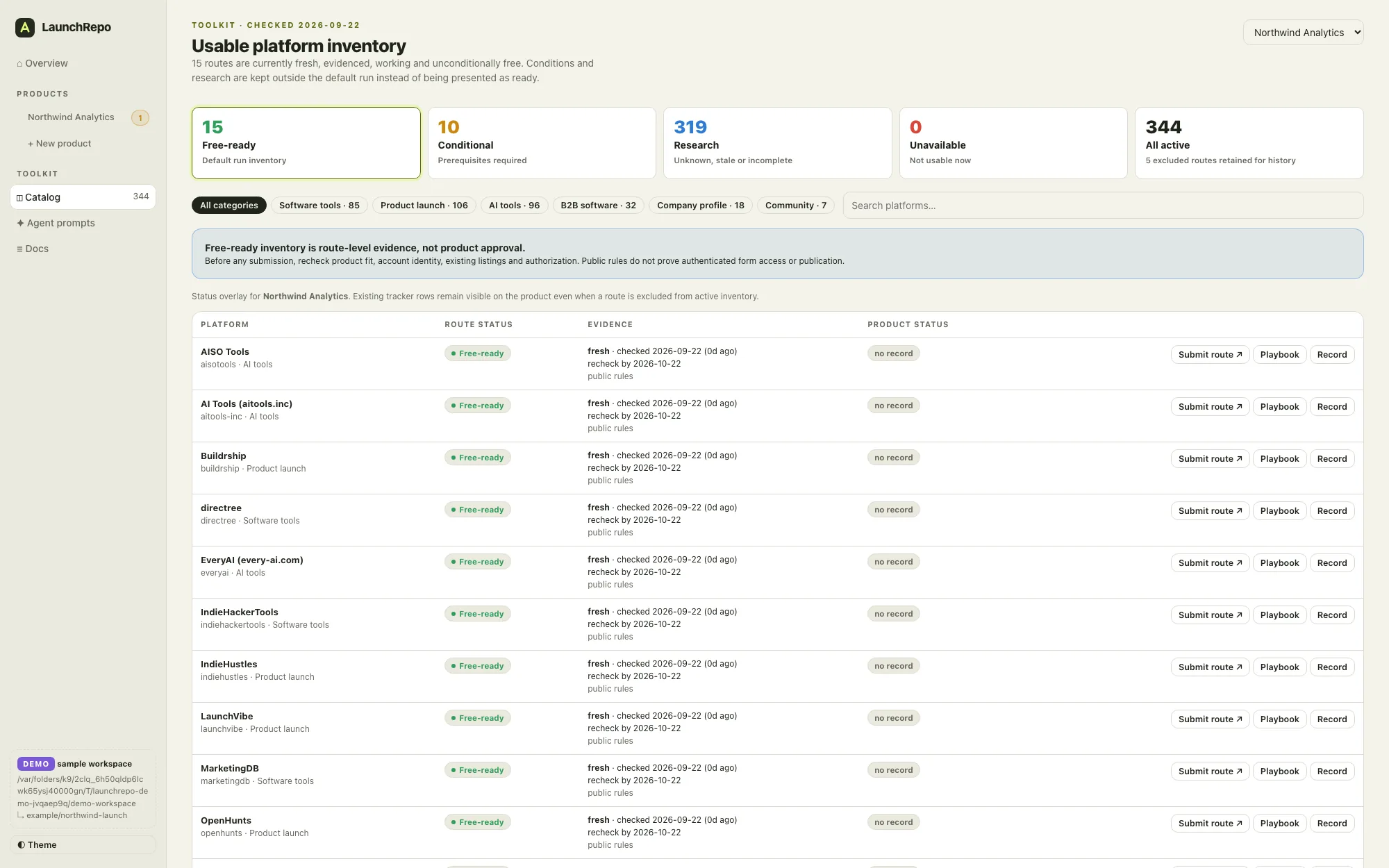Click the LaunchRepo logo icon

25,27
